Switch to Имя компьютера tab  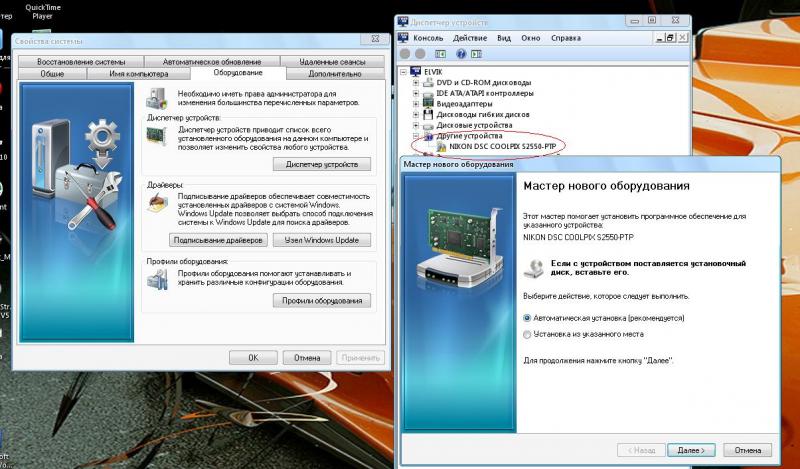(x=138, y=74)
